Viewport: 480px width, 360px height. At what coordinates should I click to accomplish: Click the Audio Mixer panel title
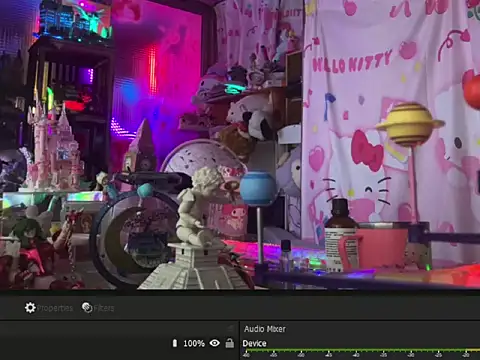point(265,329)
